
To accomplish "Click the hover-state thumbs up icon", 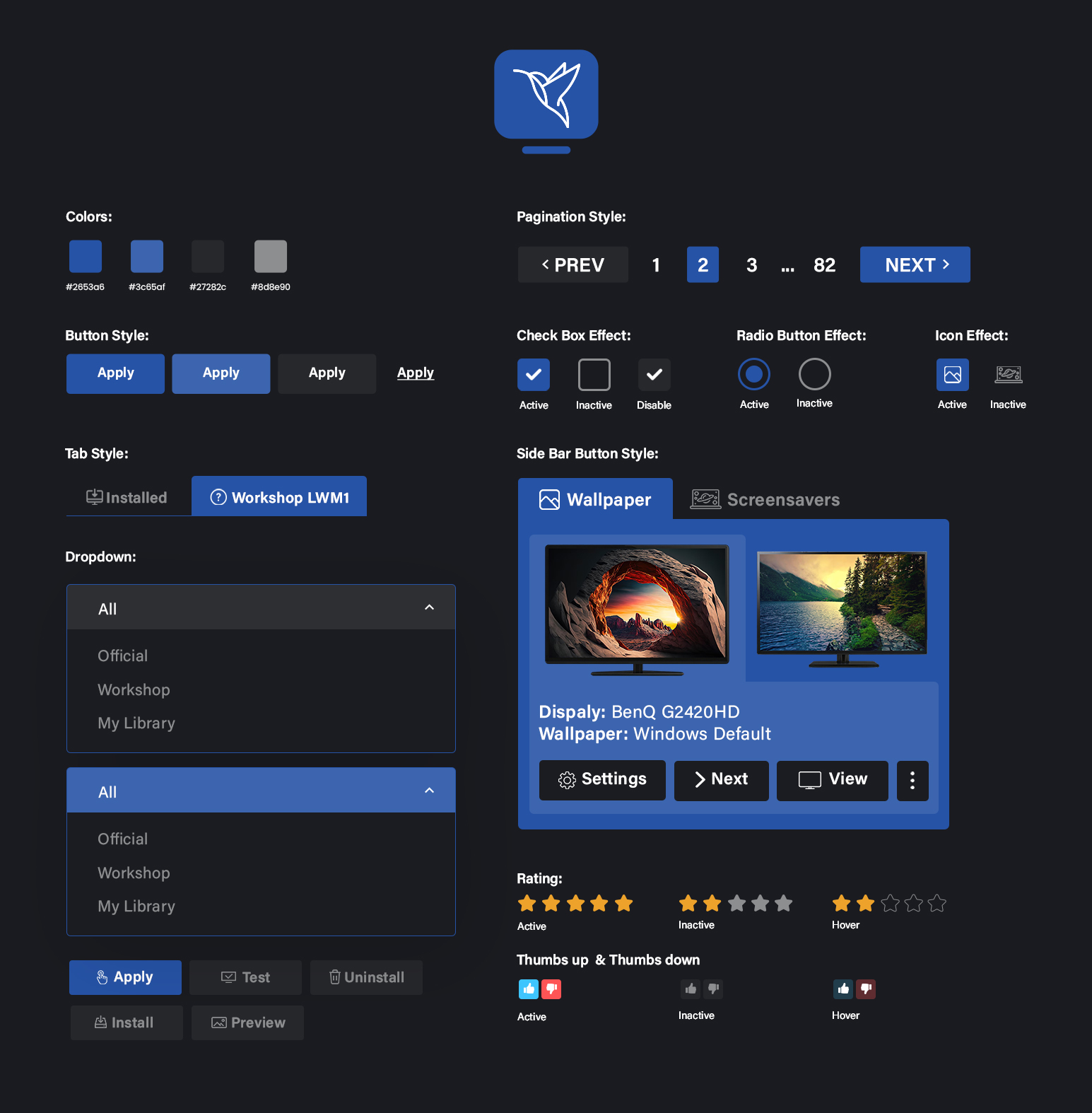I will point(843,989).
